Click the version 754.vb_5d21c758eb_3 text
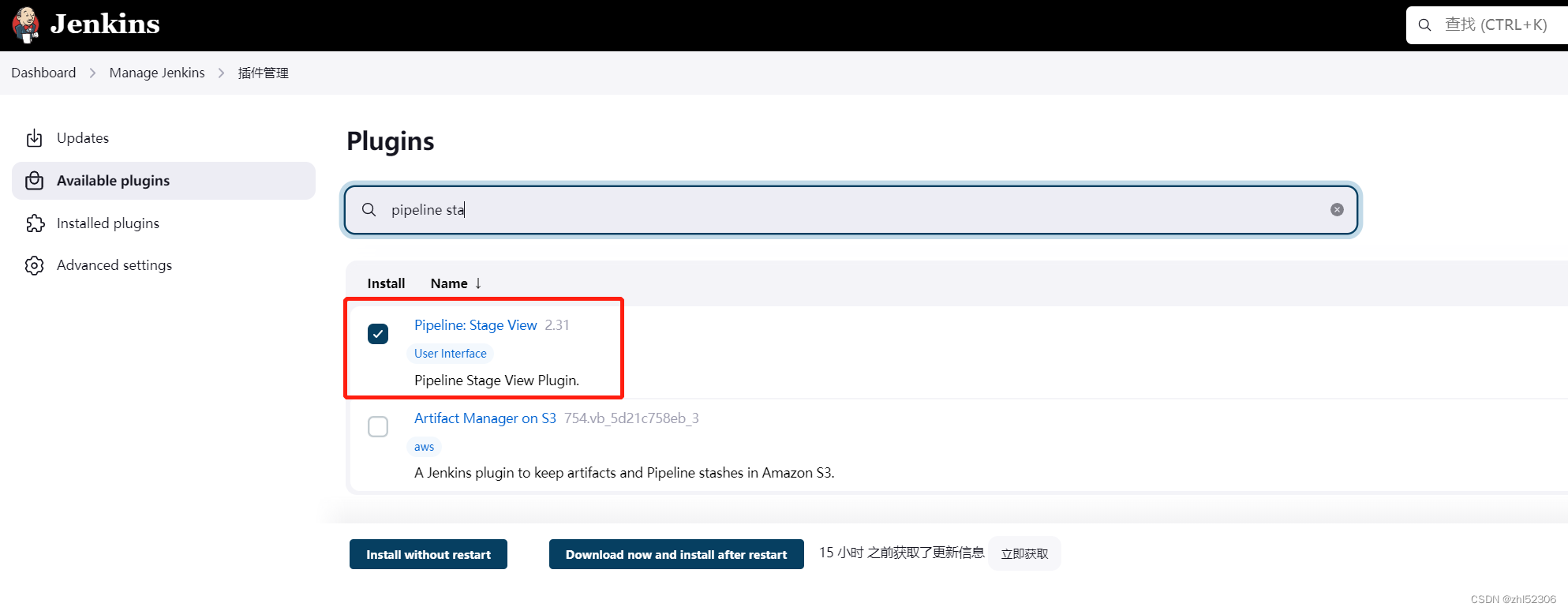The width and height of the screenshot is (1568, 611). click(x=631, y=418)
